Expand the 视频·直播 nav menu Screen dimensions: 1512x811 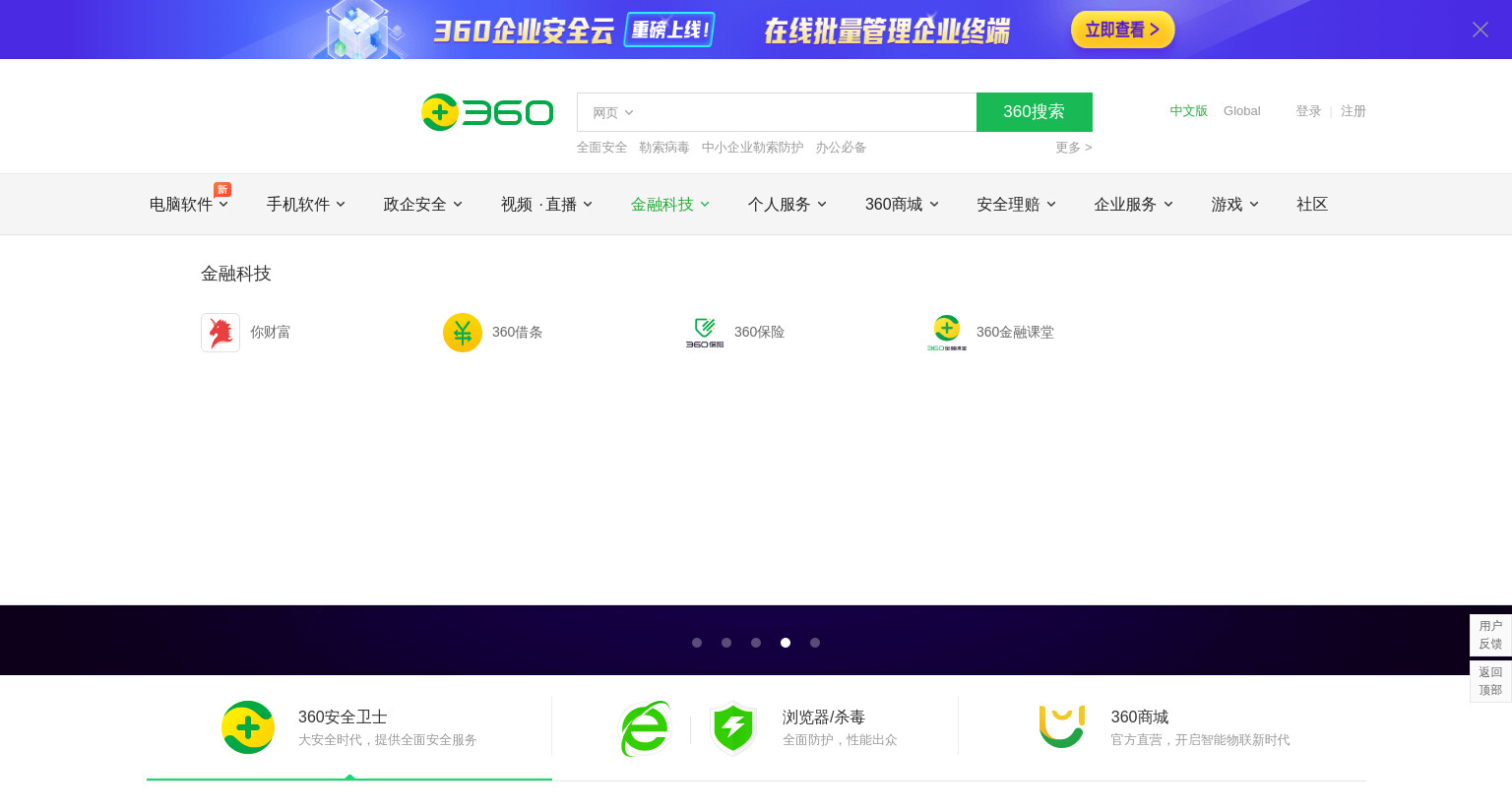[546, 205]
